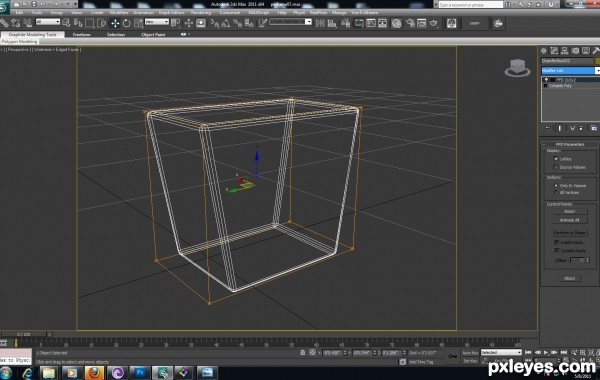Open the Render Setup icon

point(410,24)
